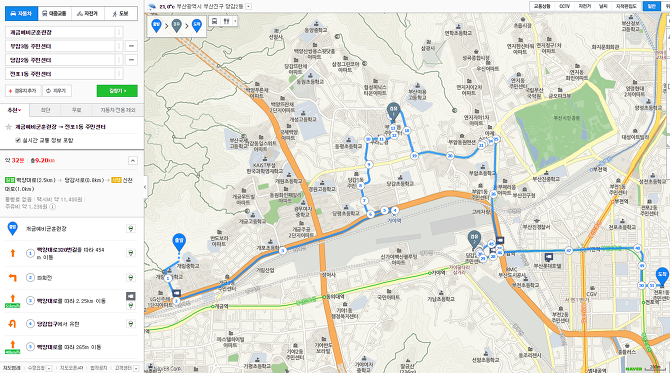Screen dimensions: 670x373
Task: Open the 추천 recommended route dropdown tab
Action: point(15,110)
